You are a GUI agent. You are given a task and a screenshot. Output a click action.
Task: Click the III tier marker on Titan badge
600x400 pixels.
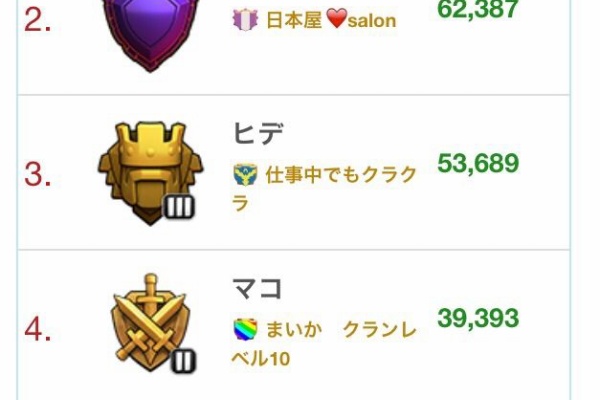(179, 207)
